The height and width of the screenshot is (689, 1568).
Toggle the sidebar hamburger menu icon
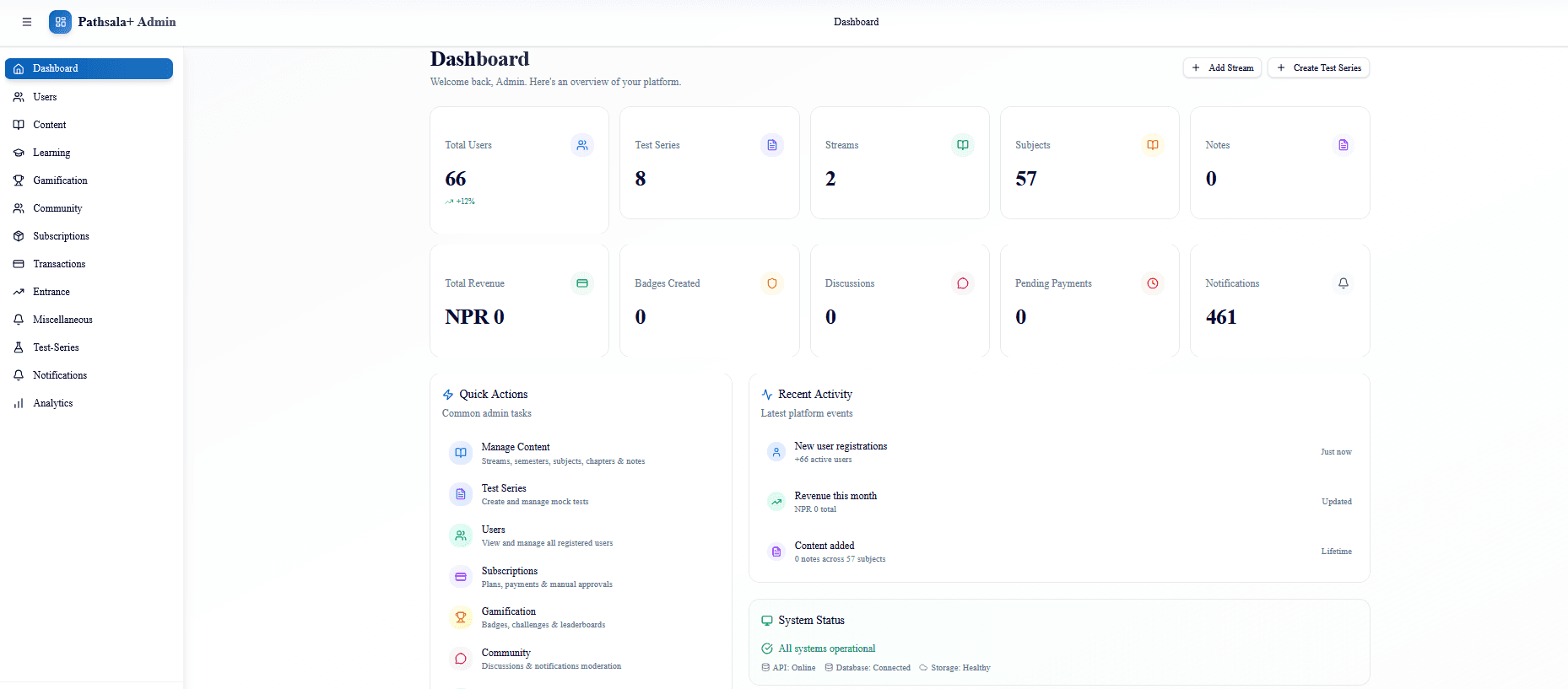27,22
